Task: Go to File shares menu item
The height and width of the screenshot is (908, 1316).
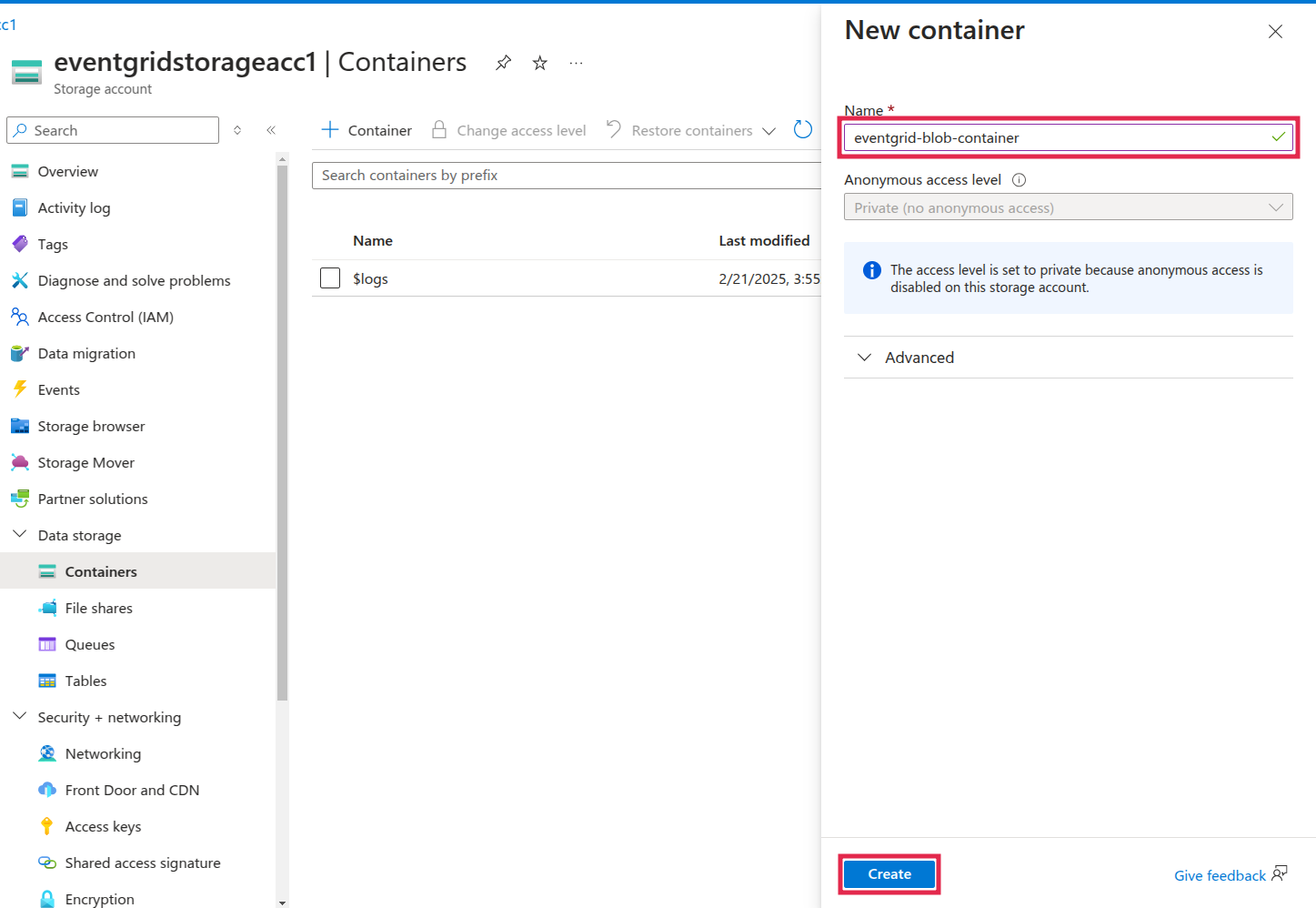Action: (98, 608)
